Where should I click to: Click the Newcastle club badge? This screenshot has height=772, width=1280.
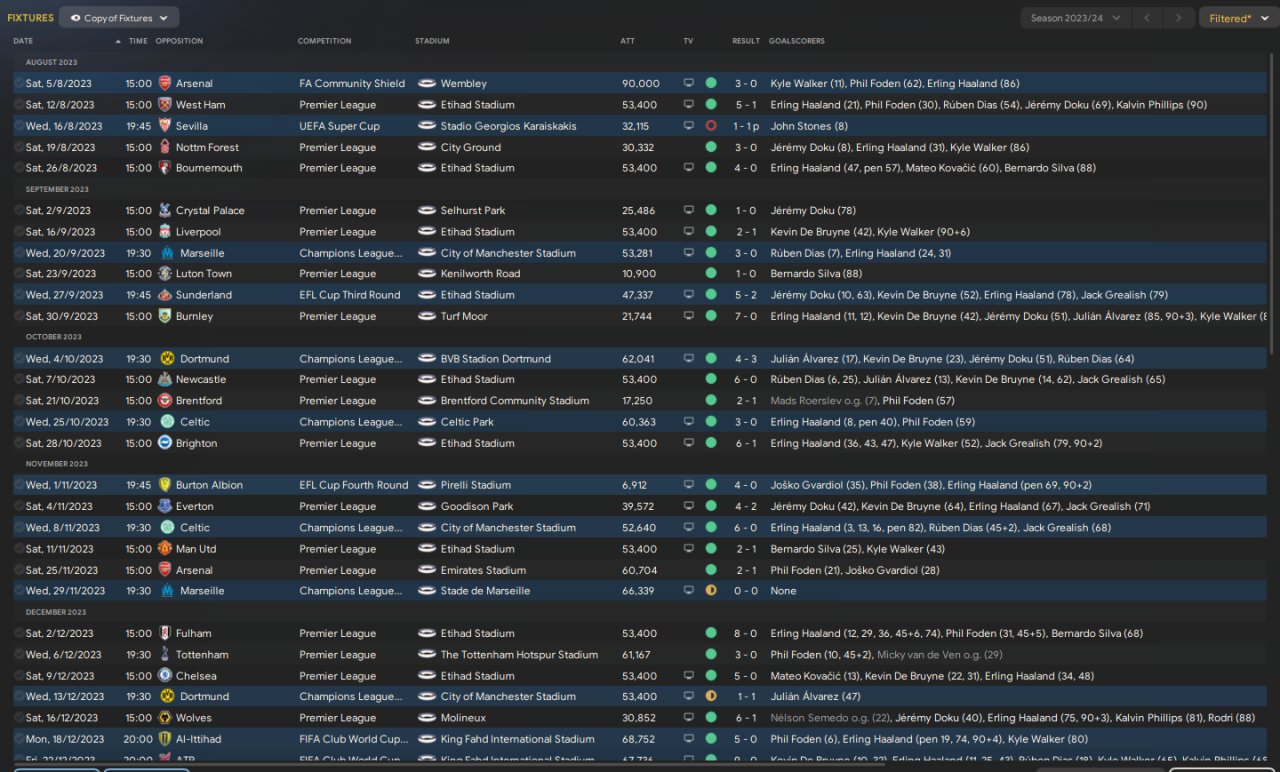pyautogui.click(x=165, y=380)
